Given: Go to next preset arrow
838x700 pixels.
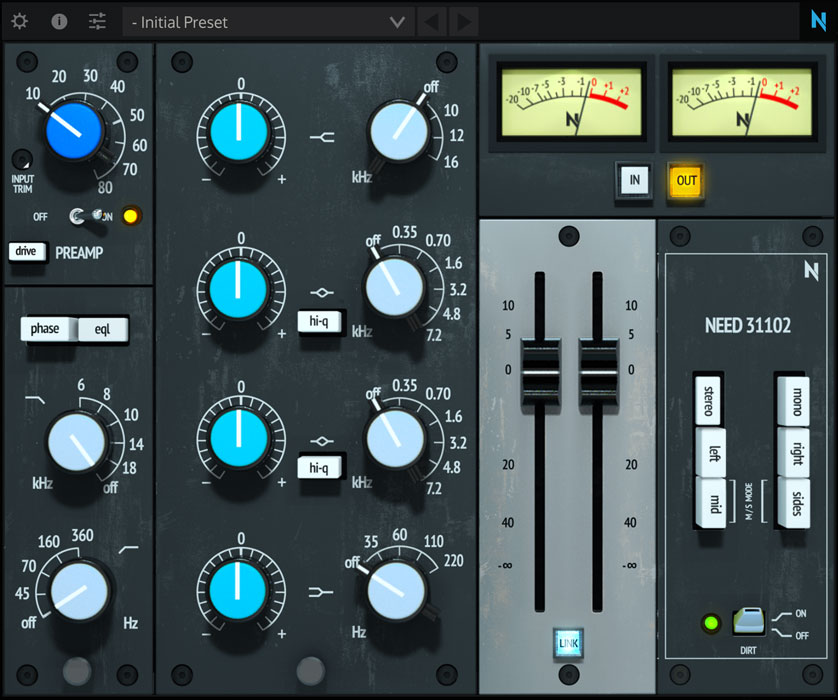Looking at the screenshot, I should coord(463,22).
